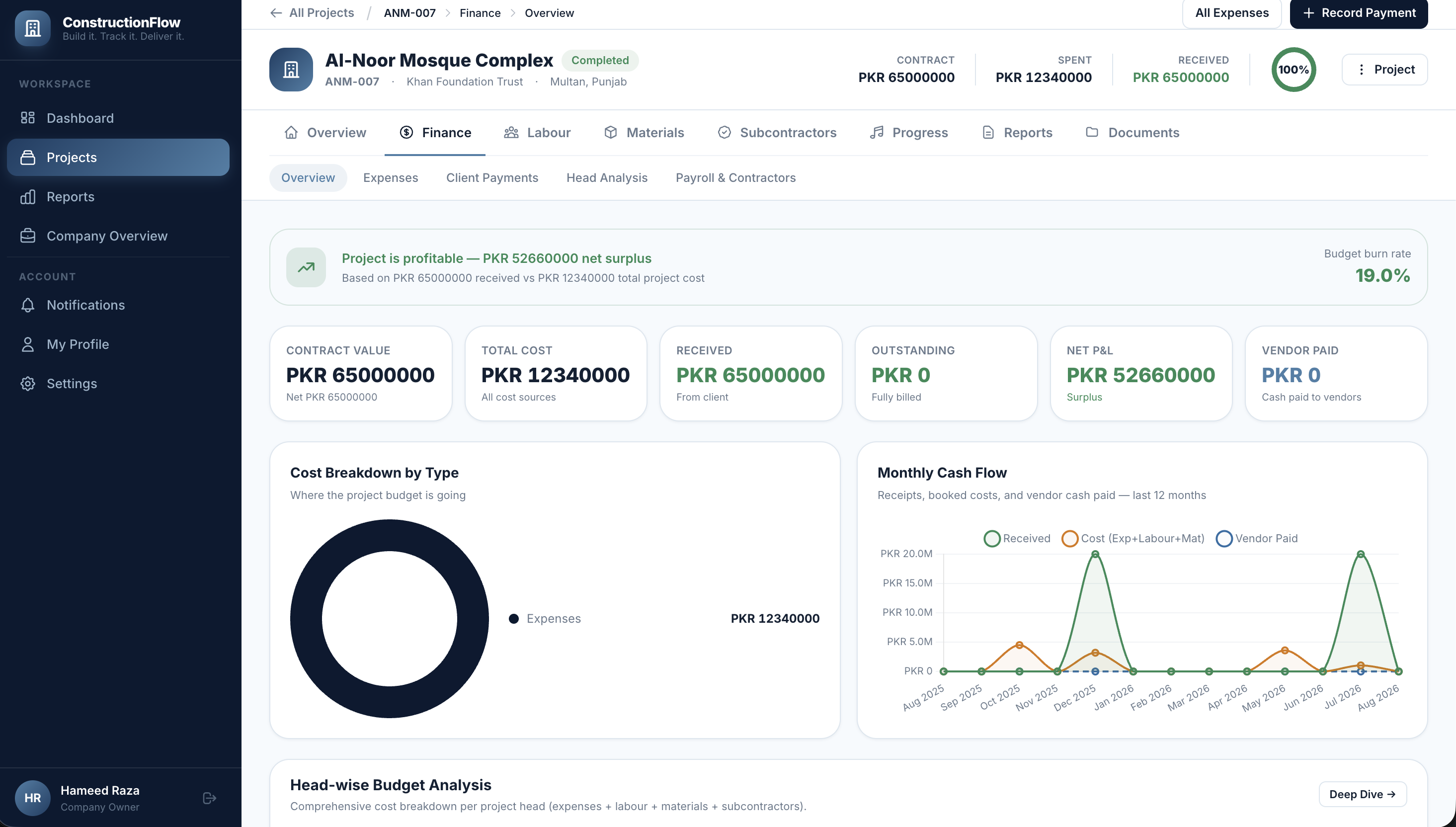
Task: Open Settings gear item
Action: (118, 383)
